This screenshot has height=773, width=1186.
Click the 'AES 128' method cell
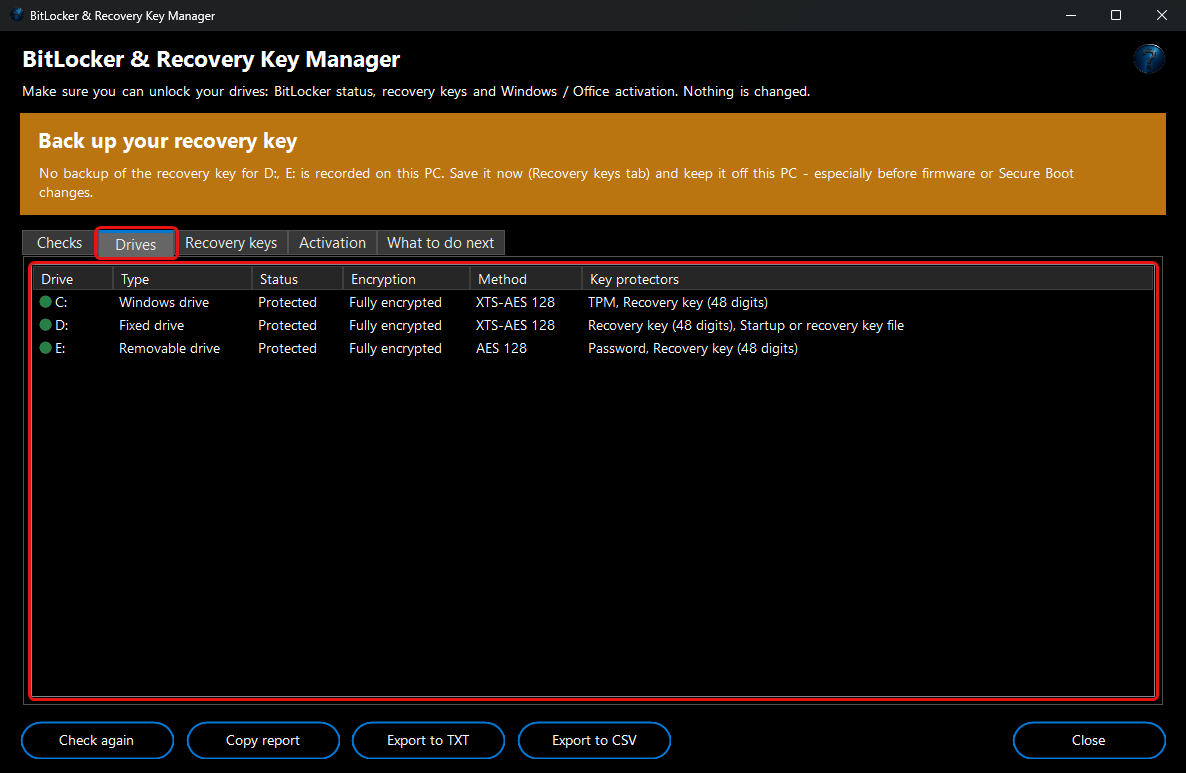[501, 348]
